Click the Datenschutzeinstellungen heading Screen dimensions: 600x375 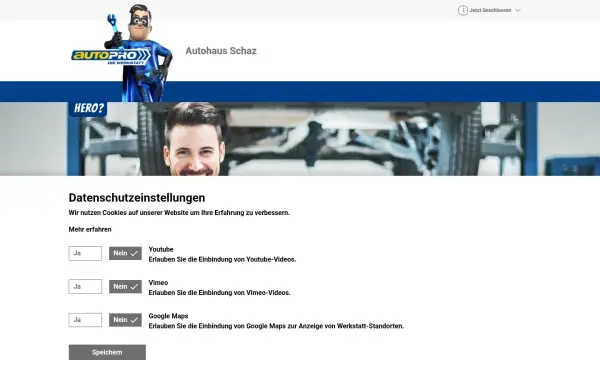(x=137, y=198)
